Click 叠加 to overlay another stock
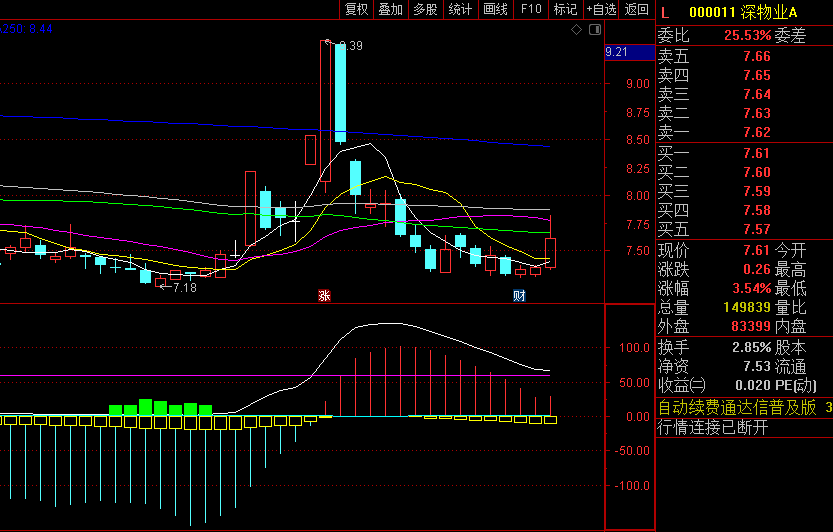 click(390, 10)
